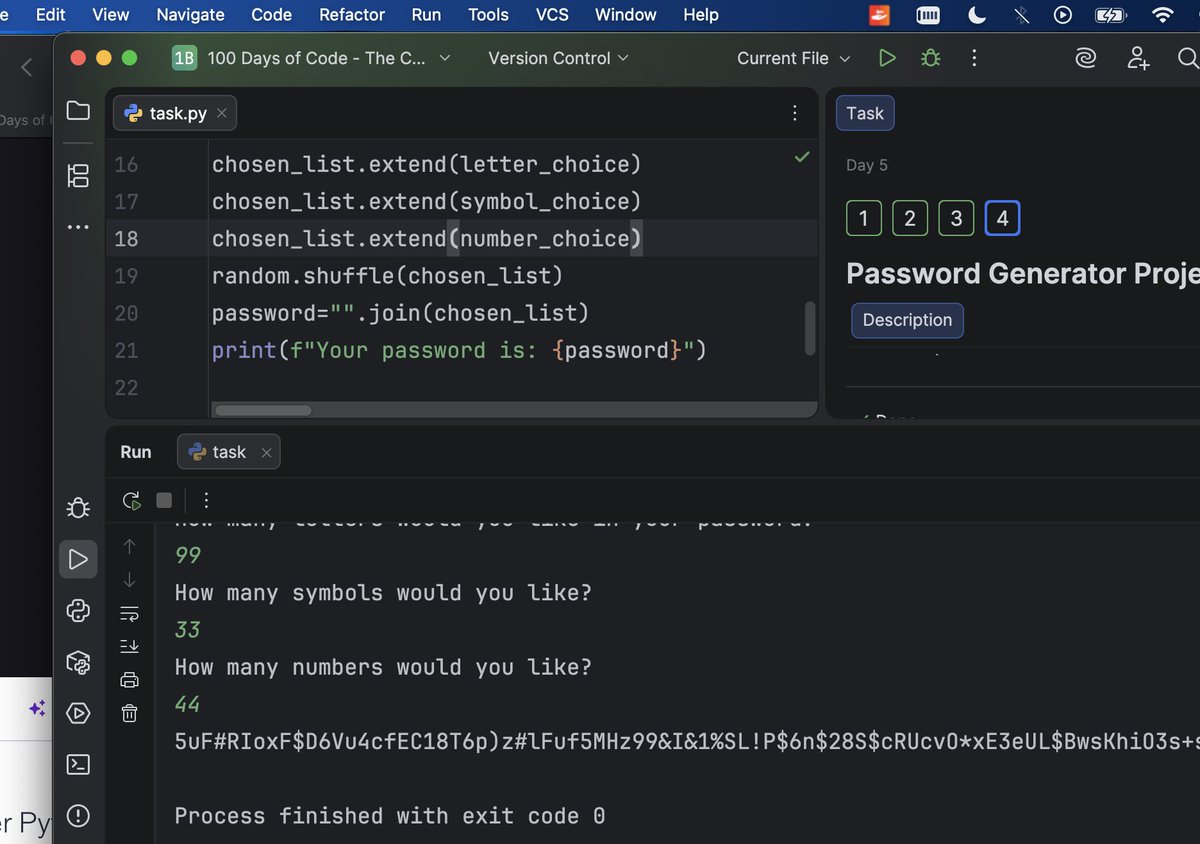
Task: Open the Tools menu
Action: tap(488, 14)
